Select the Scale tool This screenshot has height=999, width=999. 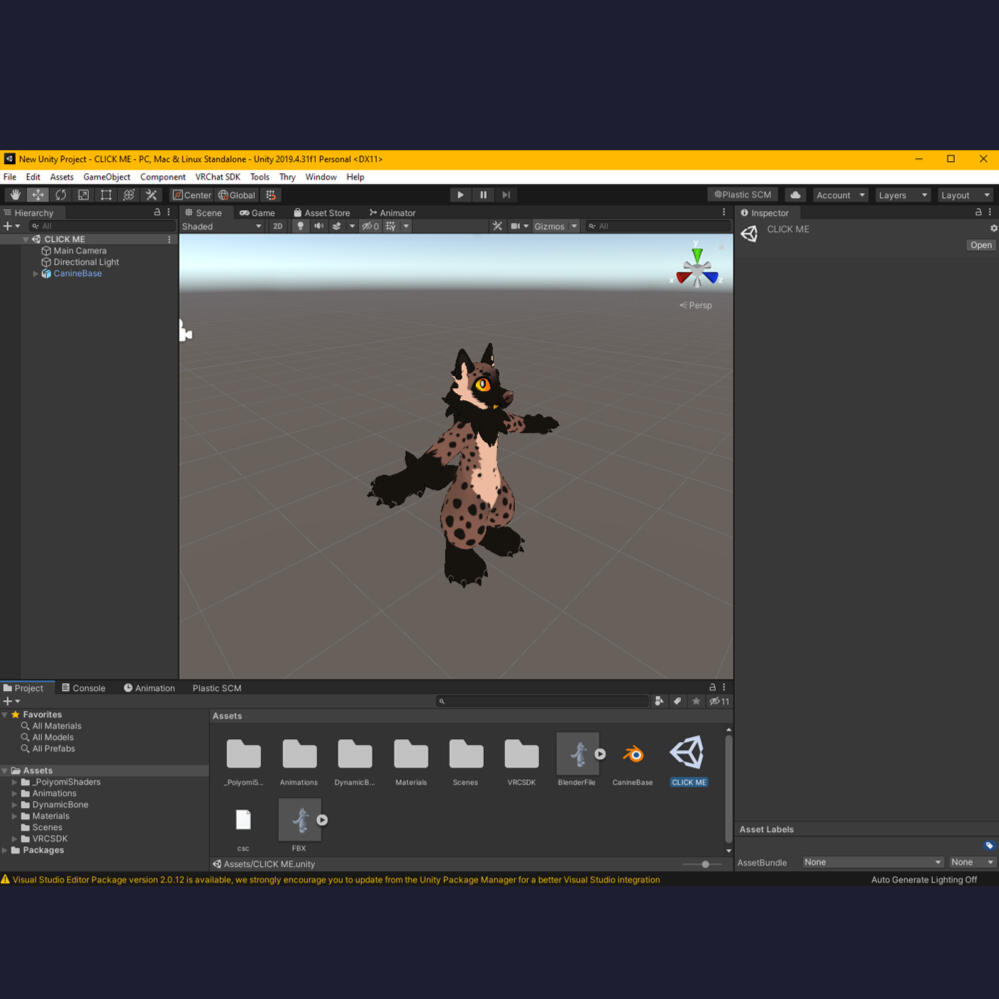83,195
